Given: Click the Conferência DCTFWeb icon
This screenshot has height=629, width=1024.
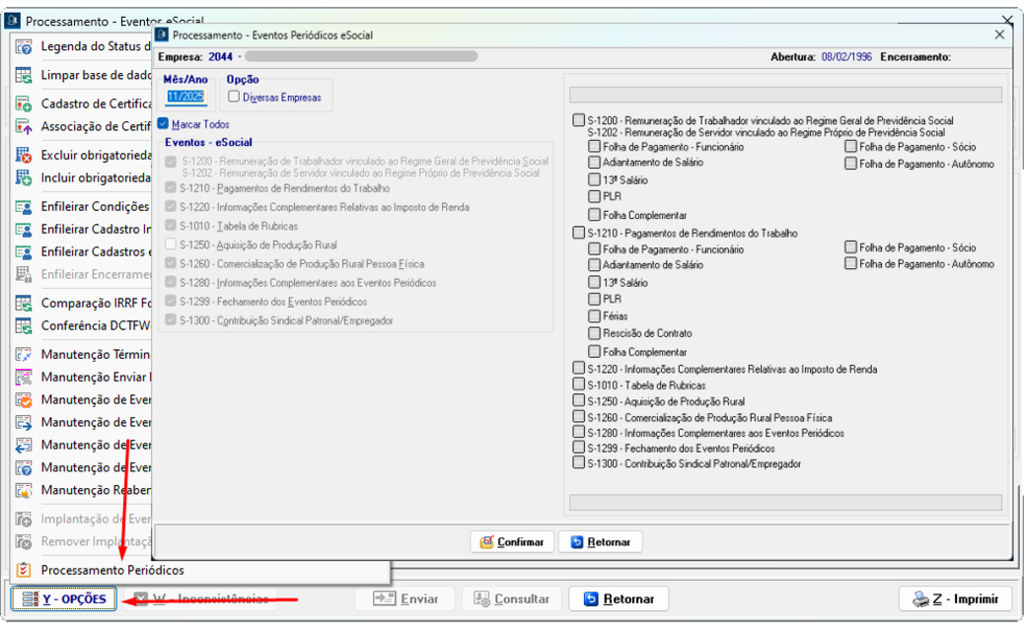Looking at the screenshot, I should click(25, 326).
